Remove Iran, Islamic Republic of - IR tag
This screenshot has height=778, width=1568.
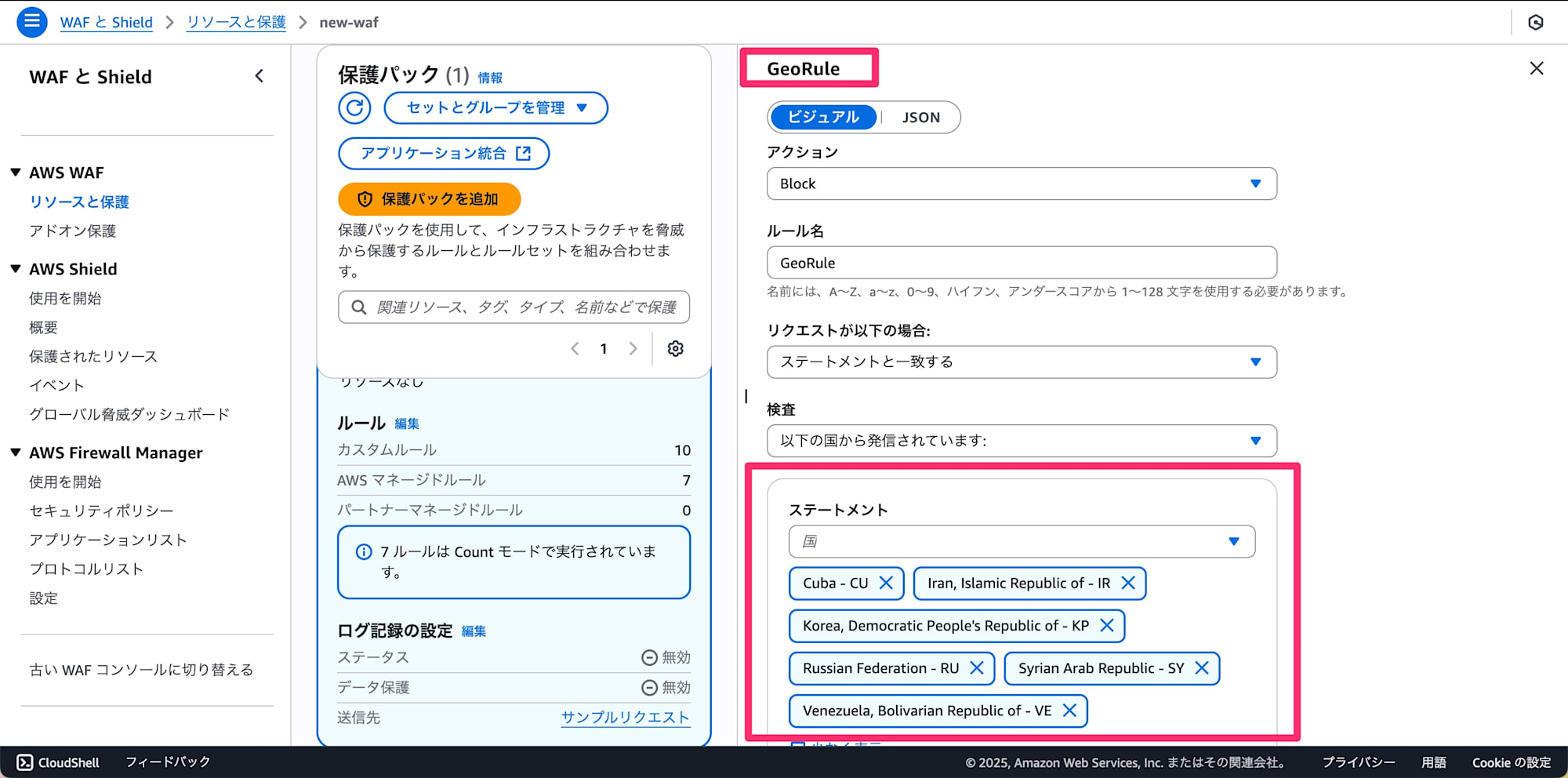coord(1128,583)
